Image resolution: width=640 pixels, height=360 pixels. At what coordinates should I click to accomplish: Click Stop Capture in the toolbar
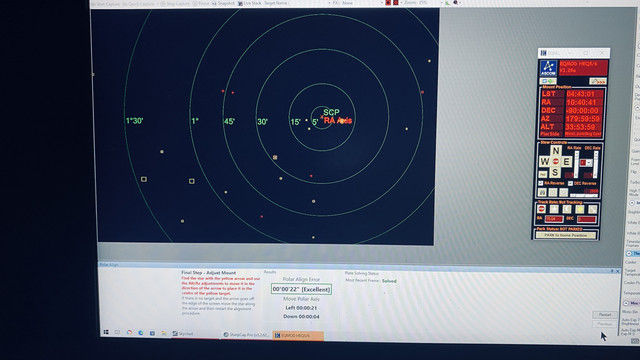(176, 3)
